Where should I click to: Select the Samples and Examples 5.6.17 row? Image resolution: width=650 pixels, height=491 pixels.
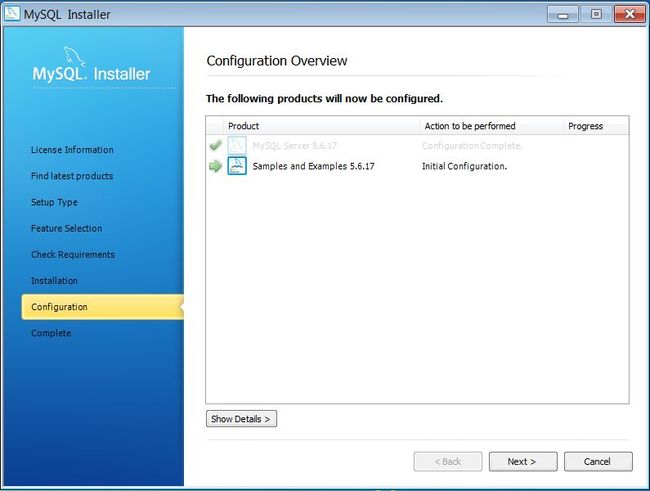[x=417, y=166]
